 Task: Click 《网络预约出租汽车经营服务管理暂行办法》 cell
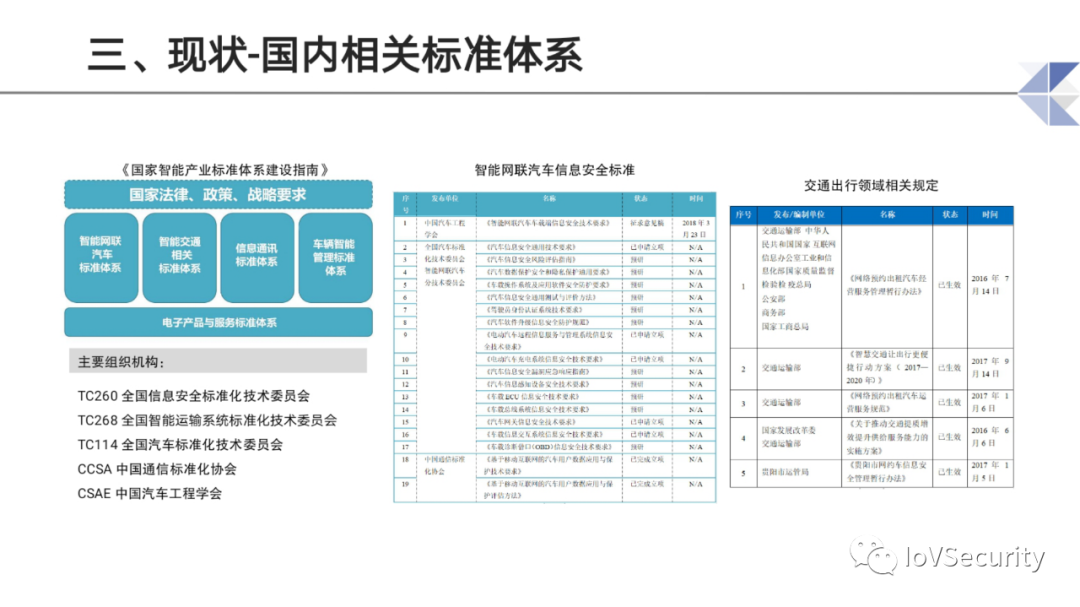[x=887, y=285]
